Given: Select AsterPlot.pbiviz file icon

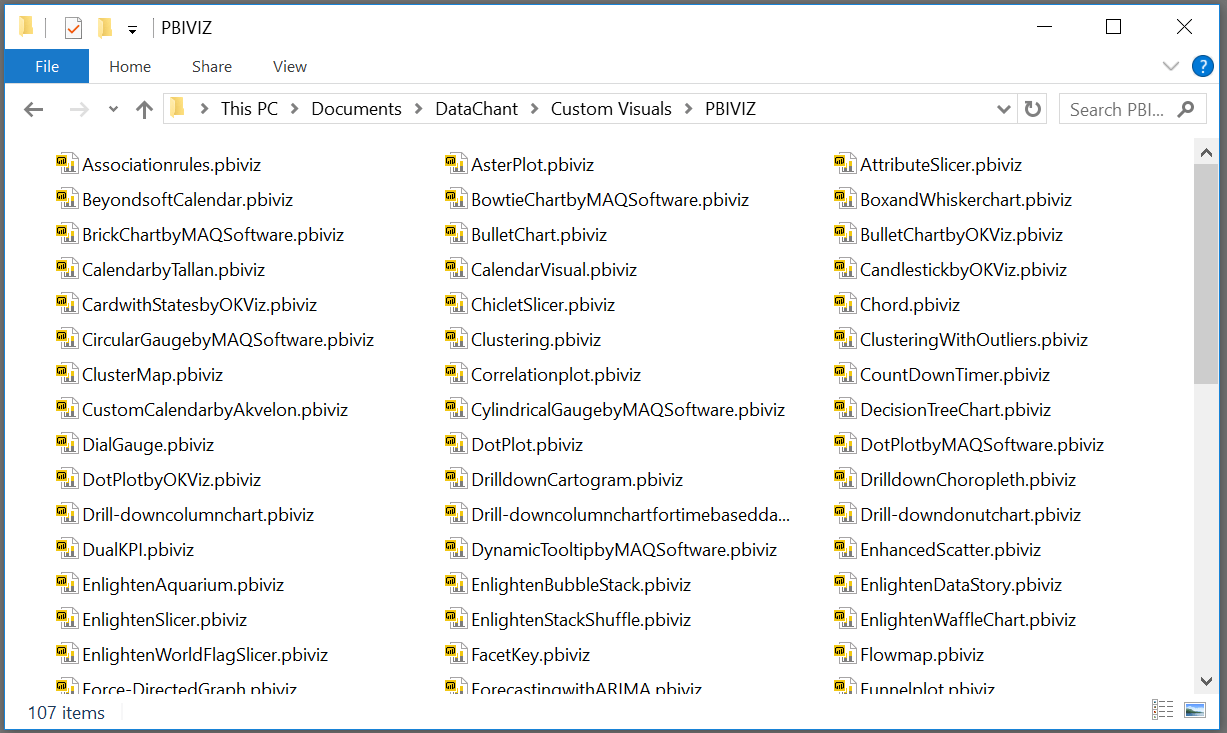Looking at the screenshot, I should [456, 164].
